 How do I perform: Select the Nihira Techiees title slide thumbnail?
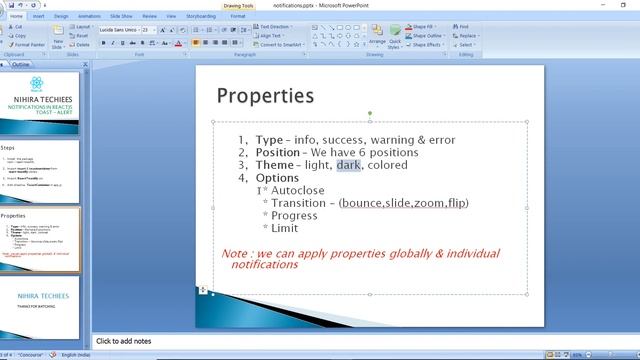[x=40, y=103]
